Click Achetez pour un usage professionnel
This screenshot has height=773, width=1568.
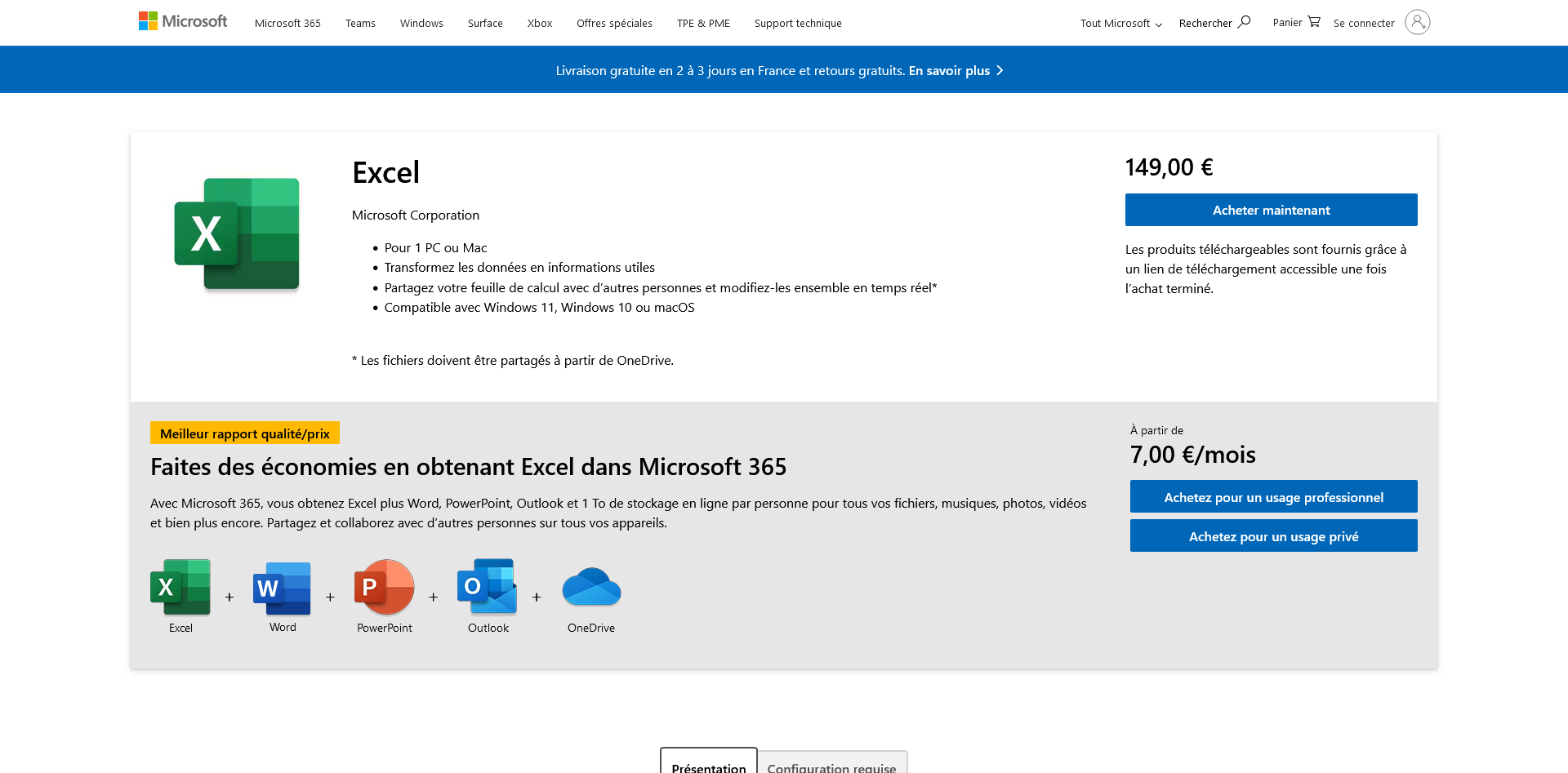1274,496
